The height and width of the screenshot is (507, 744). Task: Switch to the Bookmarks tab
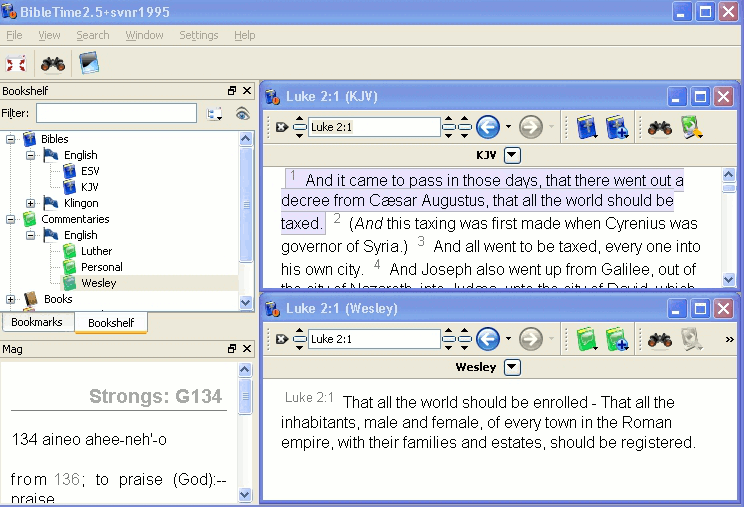tap(37, 323)
